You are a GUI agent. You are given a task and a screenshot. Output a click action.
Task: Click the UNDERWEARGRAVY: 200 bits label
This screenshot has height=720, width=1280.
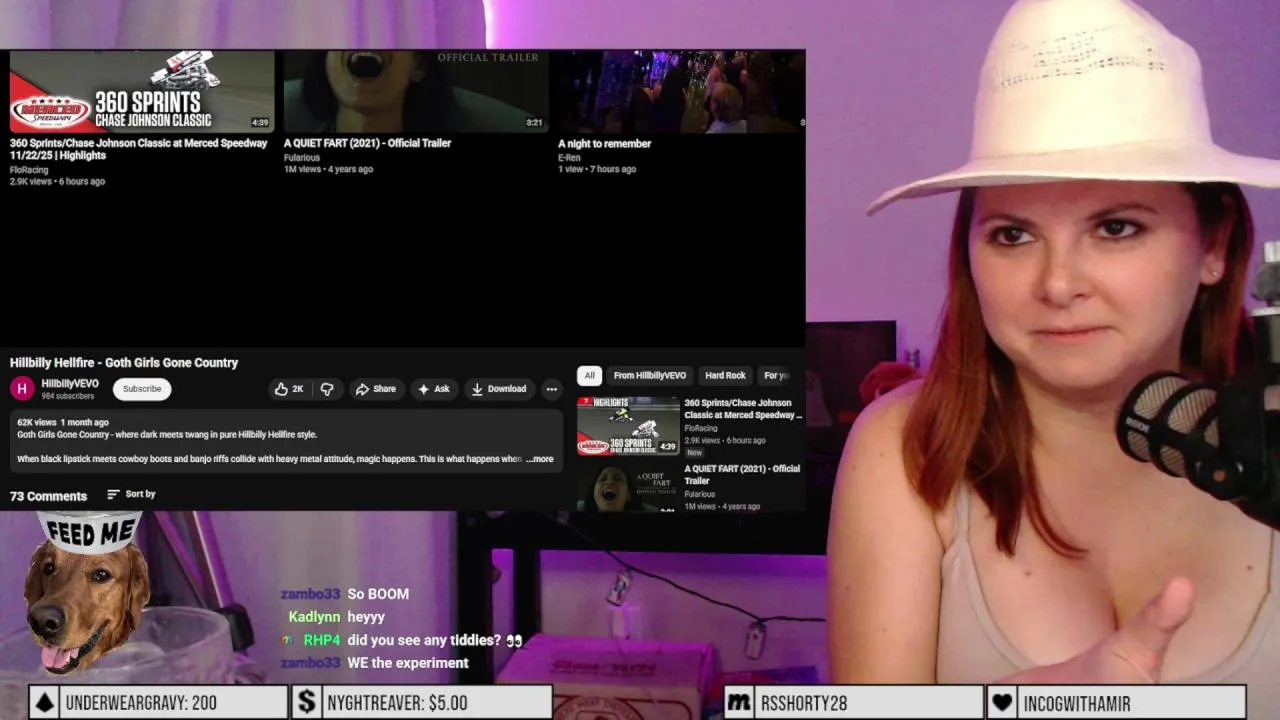141,703
